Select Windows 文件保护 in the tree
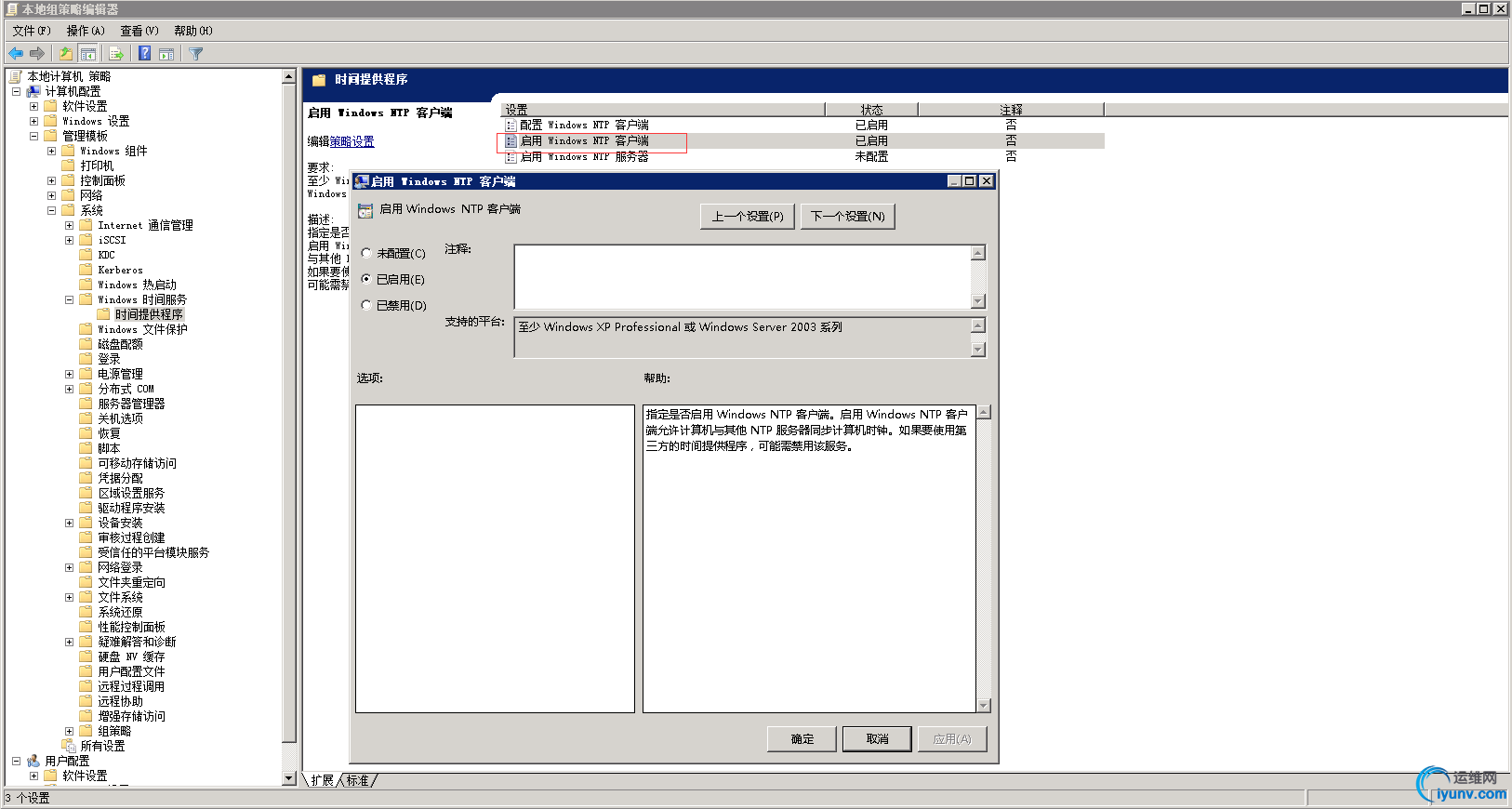Image resolution: width=1512 pixels, height=809 pixels. pos(142,329)
